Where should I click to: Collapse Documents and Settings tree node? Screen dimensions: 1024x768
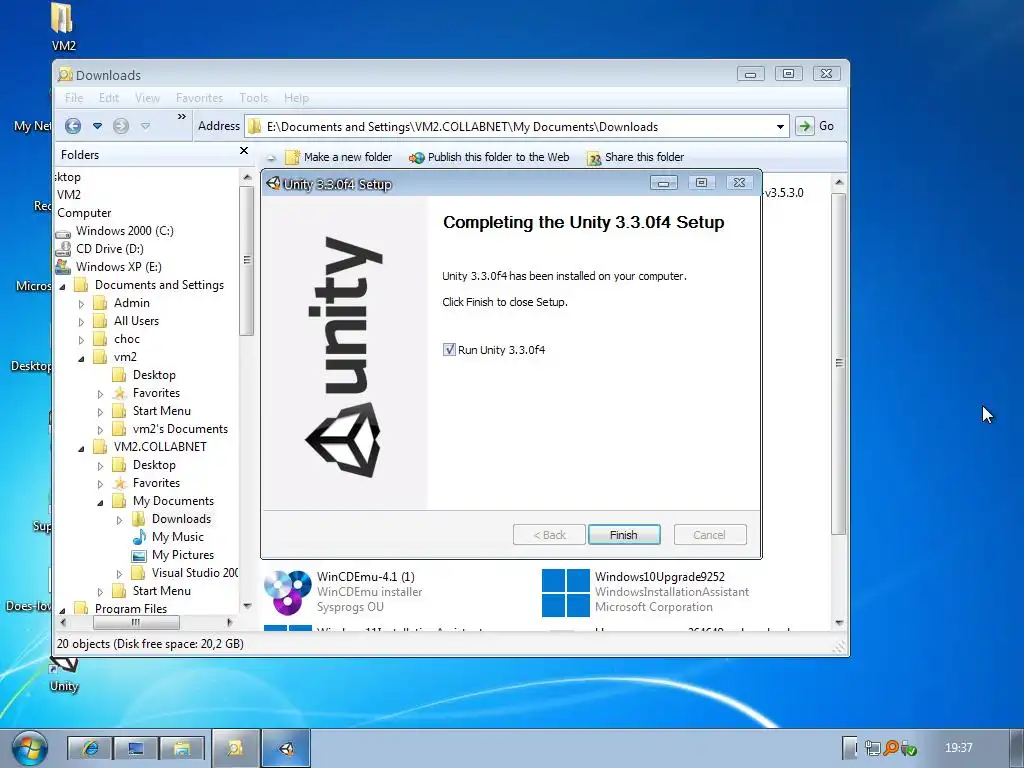63,286
